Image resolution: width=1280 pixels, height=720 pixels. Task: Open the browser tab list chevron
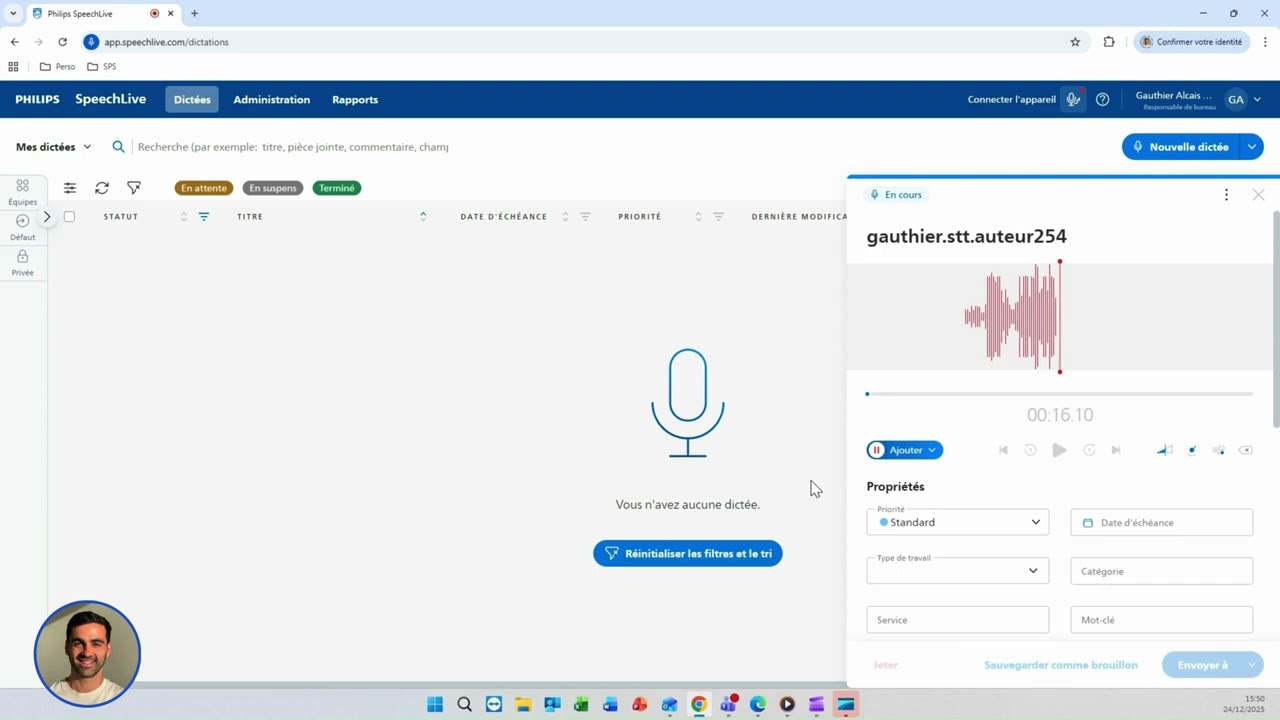[13, 13]
